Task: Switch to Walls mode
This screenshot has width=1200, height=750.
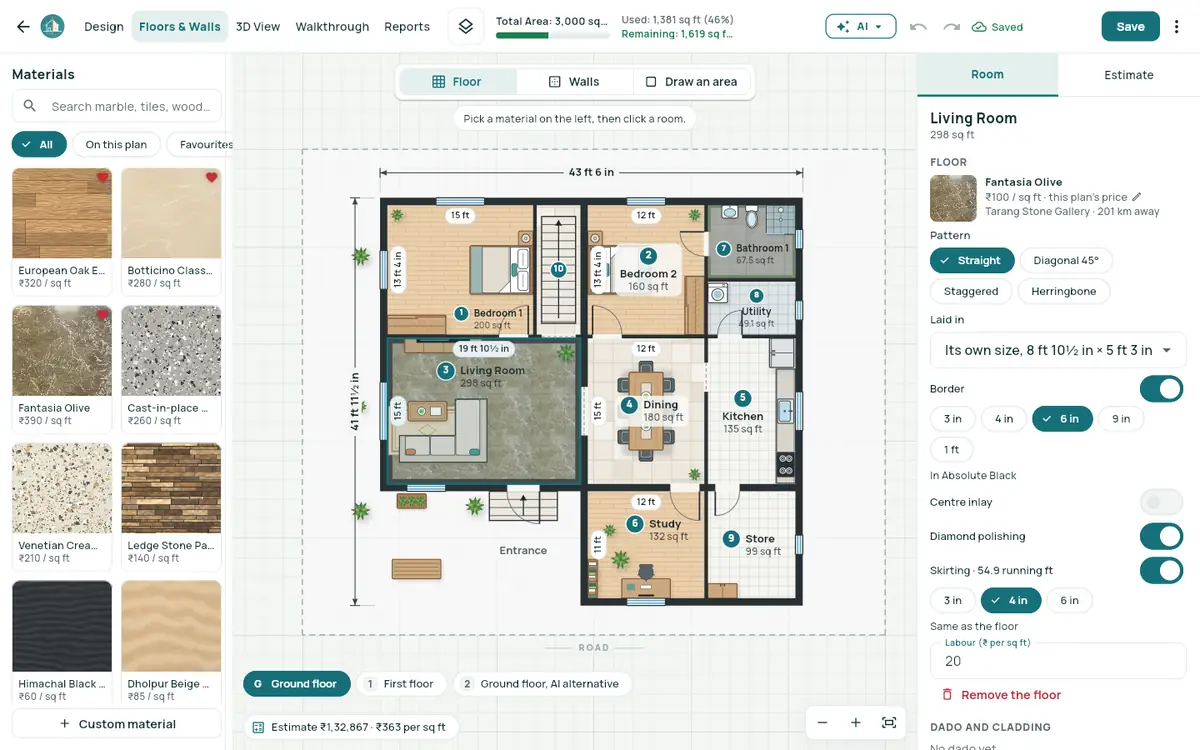Action: 574,82
